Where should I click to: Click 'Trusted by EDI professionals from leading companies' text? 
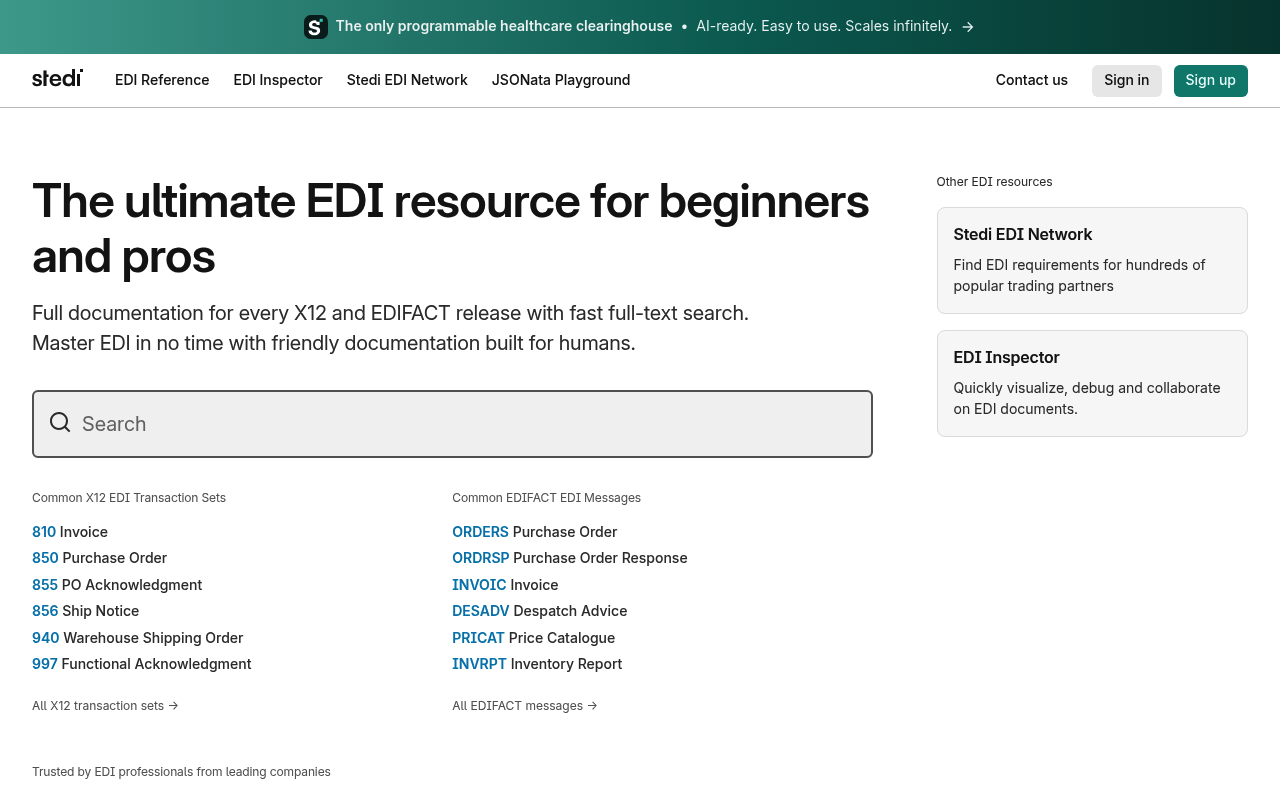point(181,772)
